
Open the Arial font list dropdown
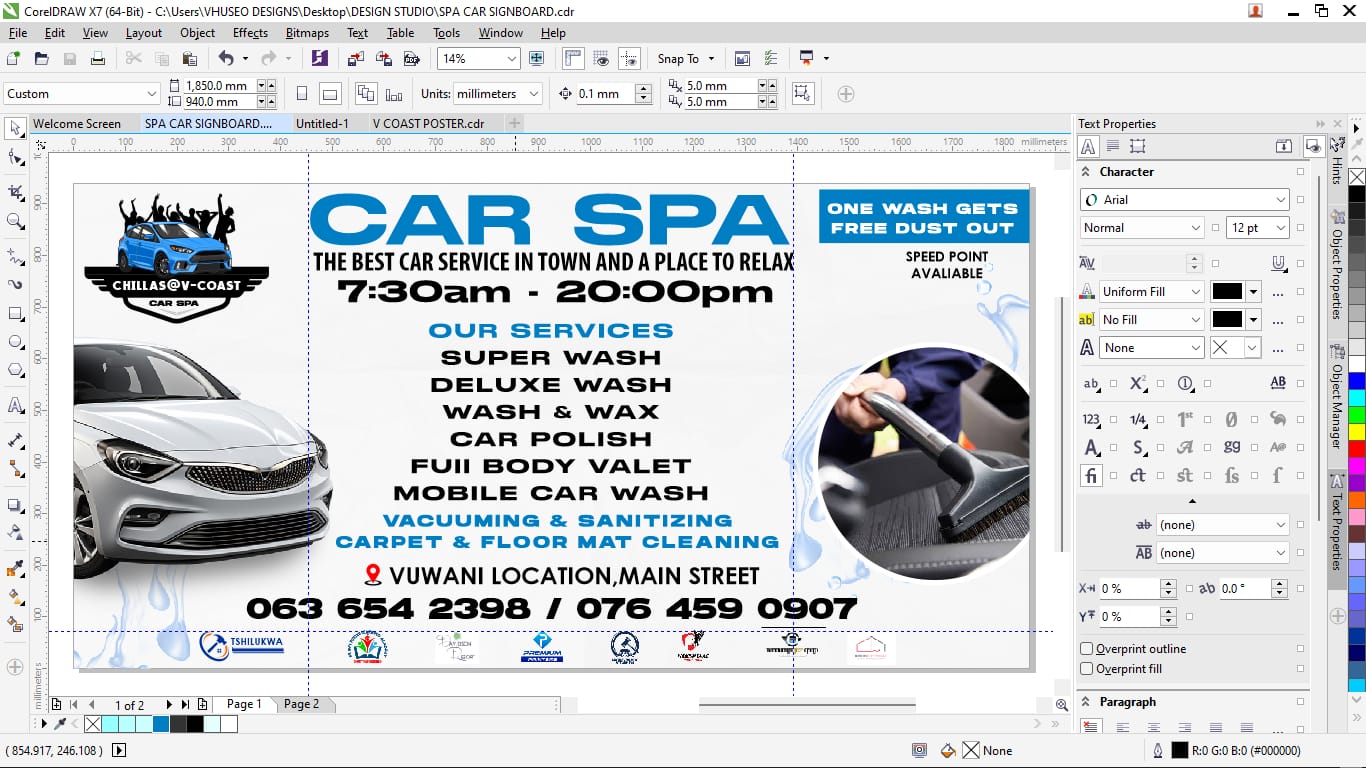tap(1281, 200)
